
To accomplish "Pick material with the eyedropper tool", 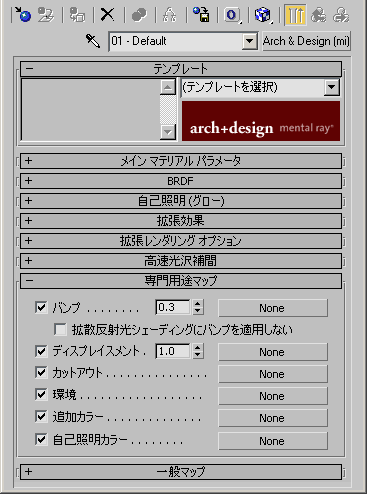I will (93, 41).
